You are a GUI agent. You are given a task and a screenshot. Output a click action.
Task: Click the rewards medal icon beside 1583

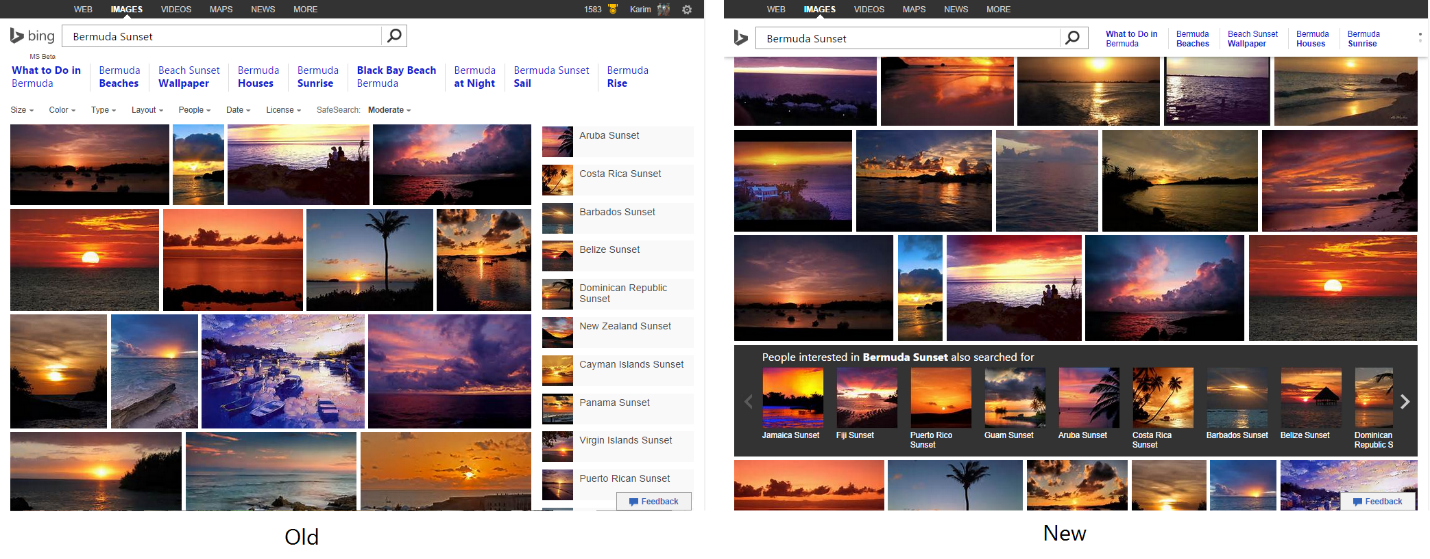pyautogui.click(x=612, y=9)
